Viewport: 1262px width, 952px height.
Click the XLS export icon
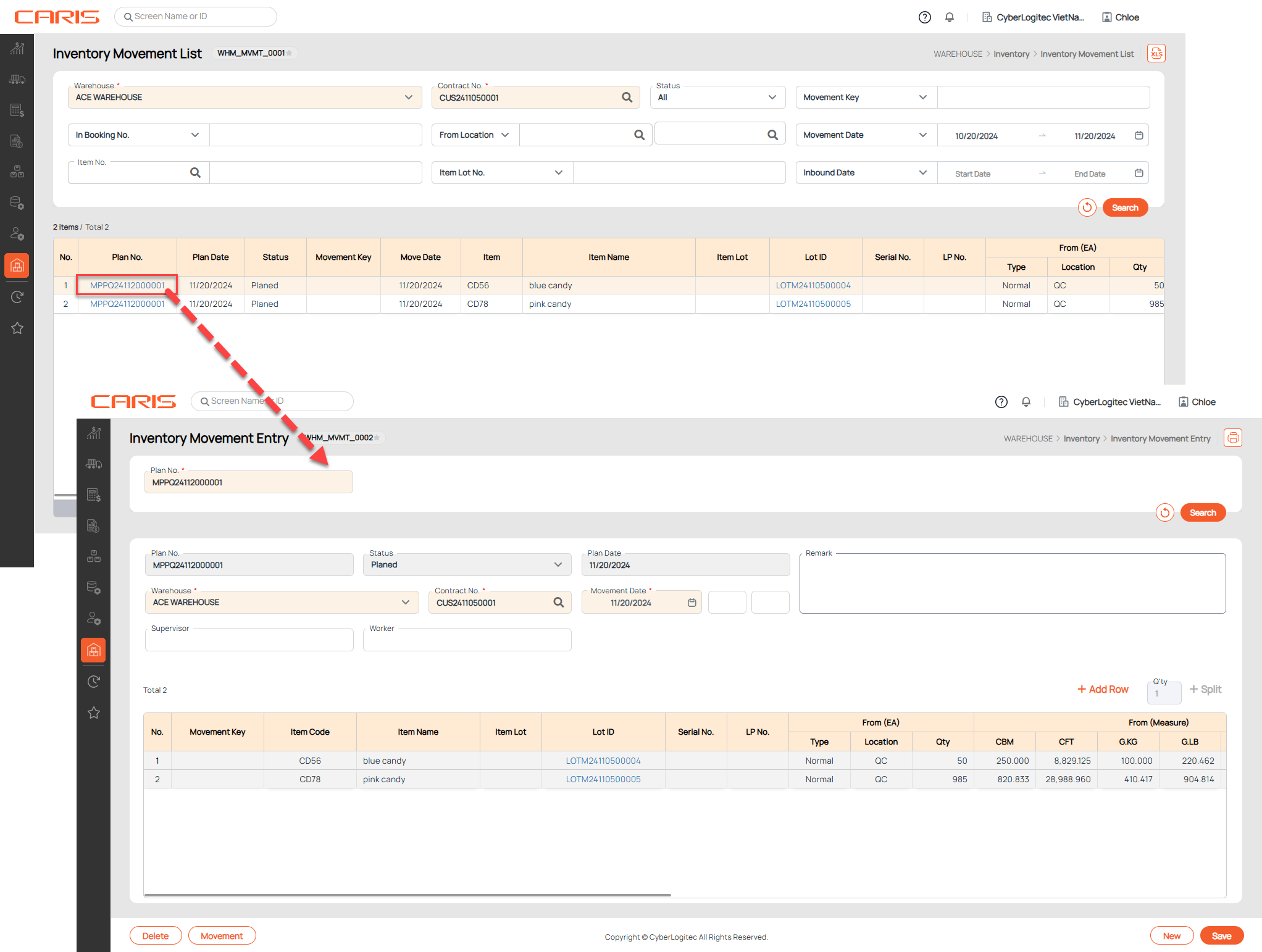point(1156,54)
